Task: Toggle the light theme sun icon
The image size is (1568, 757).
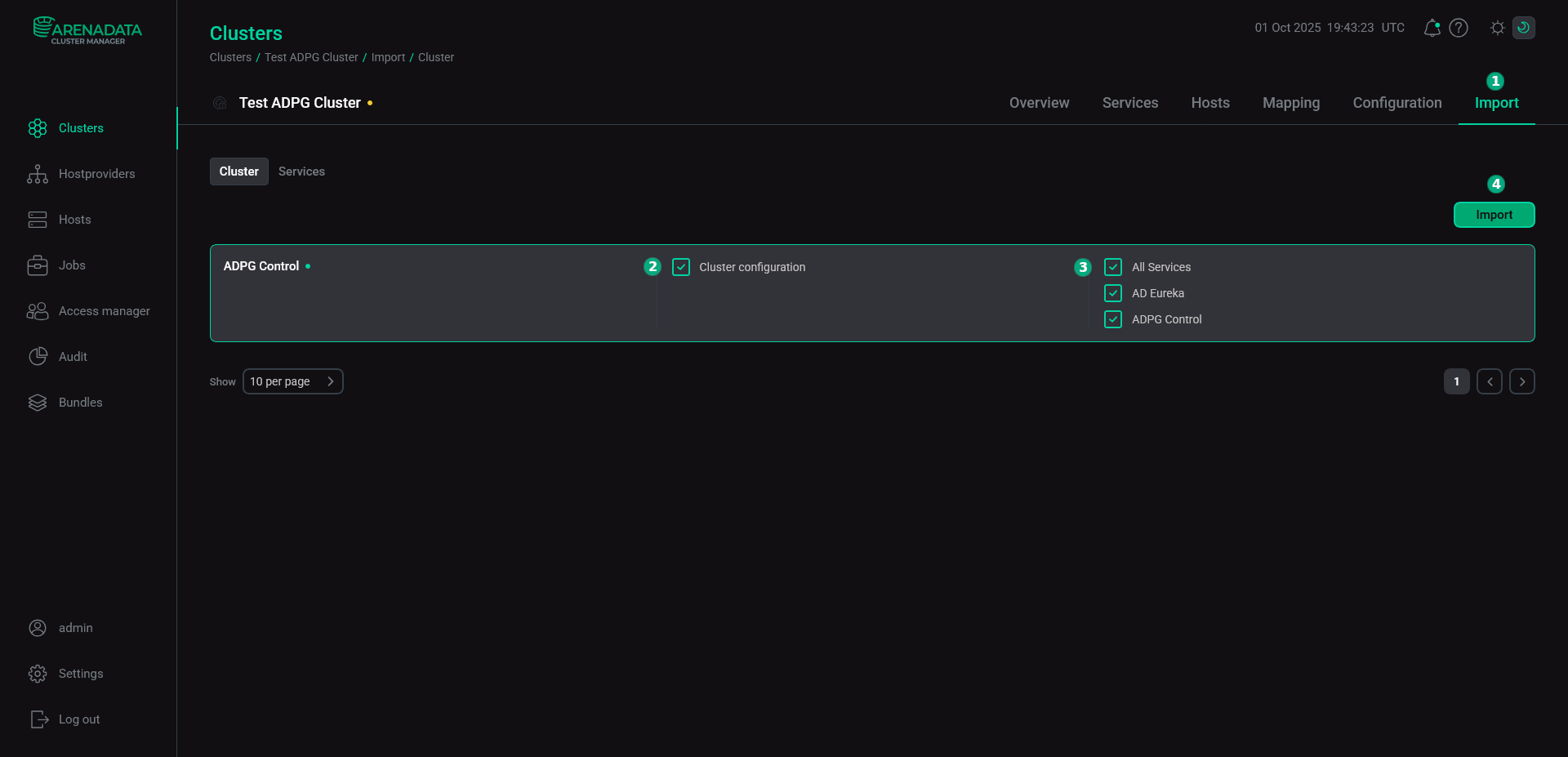Action: 1498,27
